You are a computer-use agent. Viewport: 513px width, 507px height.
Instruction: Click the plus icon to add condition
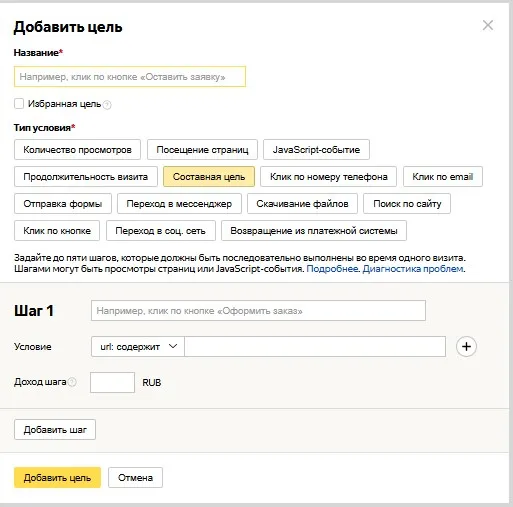click(x=466, y=346)
